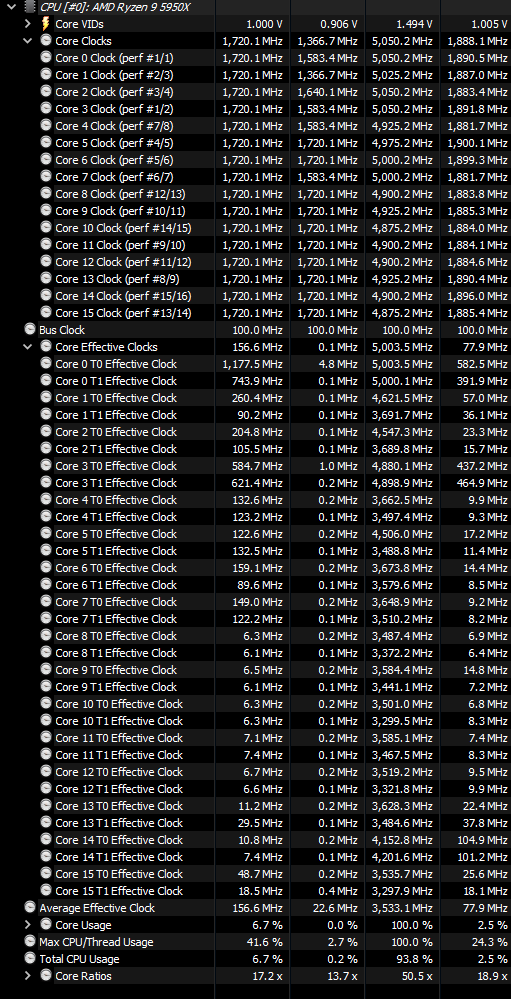This screenshot has height=999, width=511.
Task: Click the icon beside Core 0 T0 Effective Clock
Action: coord(45,363)
